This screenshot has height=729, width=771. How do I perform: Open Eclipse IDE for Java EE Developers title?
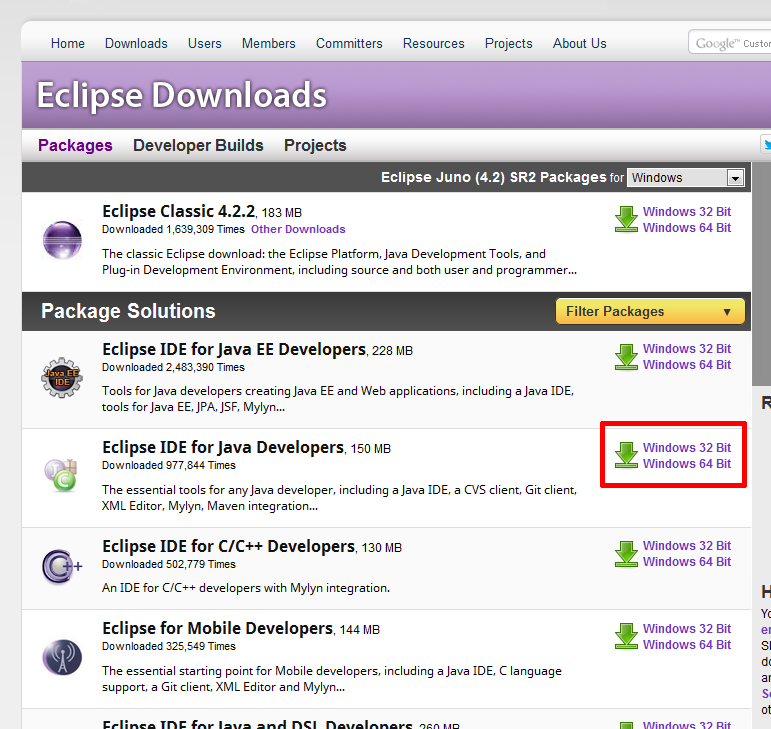click(234, 350)
